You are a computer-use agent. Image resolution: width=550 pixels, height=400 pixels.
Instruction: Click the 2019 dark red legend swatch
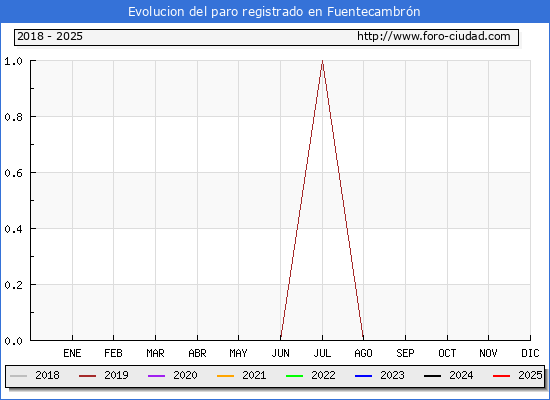(87, 376)
